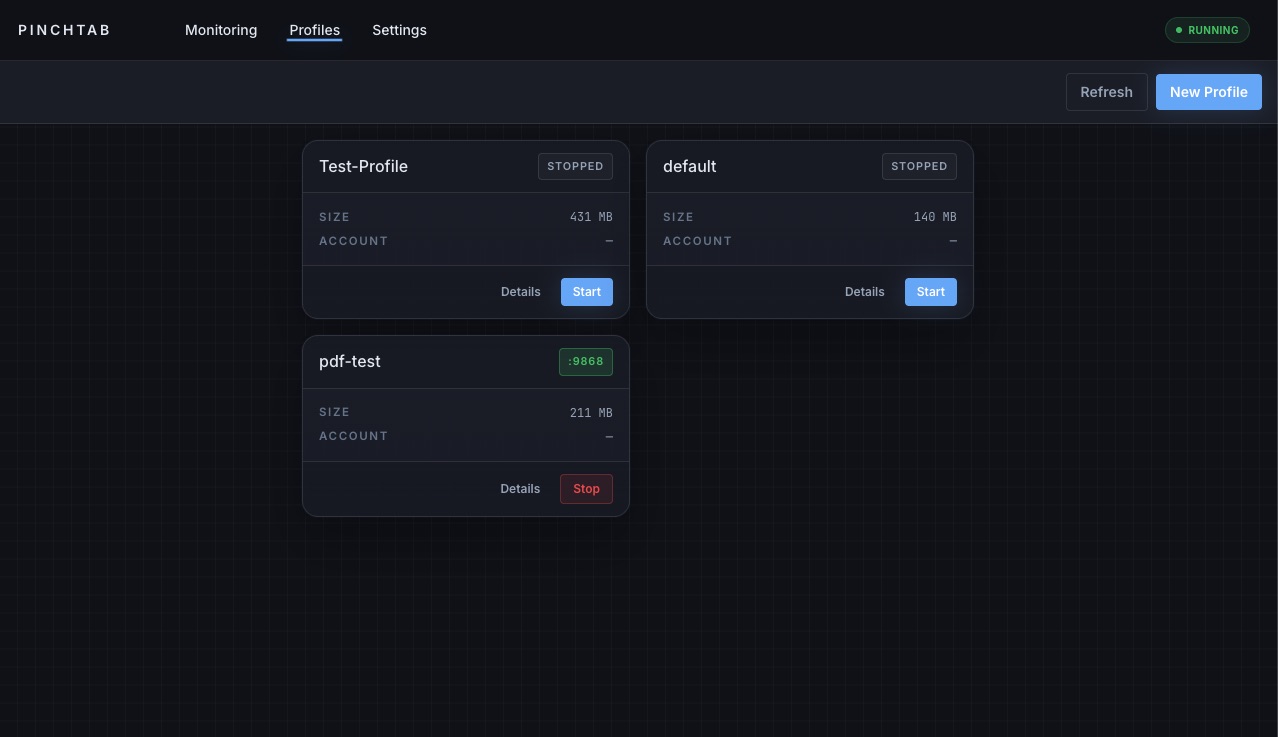Click the Refresh button
This screenshot has width=1278, height=737.
(x=1106, y=92)
